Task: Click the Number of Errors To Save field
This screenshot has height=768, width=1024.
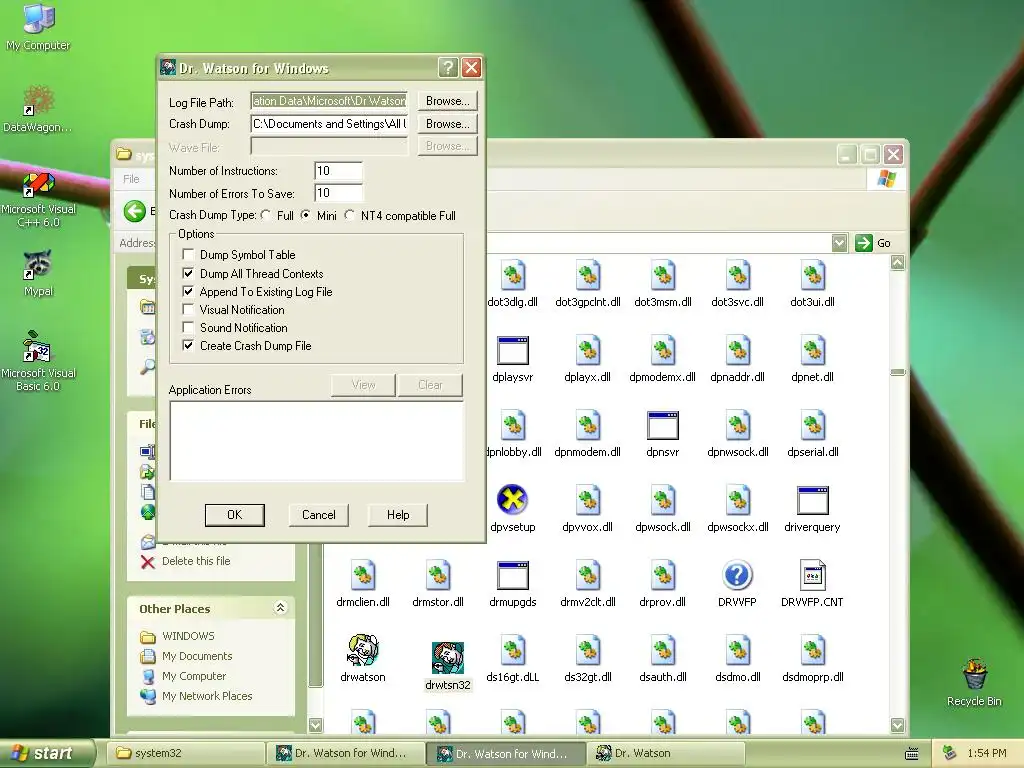Action: click(x=338, y=193)
